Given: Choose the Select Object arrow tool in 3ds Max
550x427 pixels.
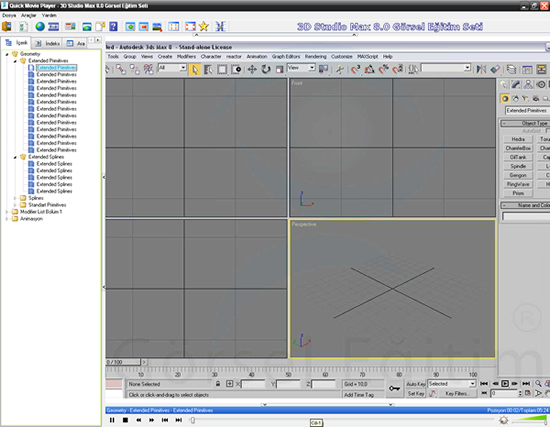Looking at the screenshot, I should (194, 69).
